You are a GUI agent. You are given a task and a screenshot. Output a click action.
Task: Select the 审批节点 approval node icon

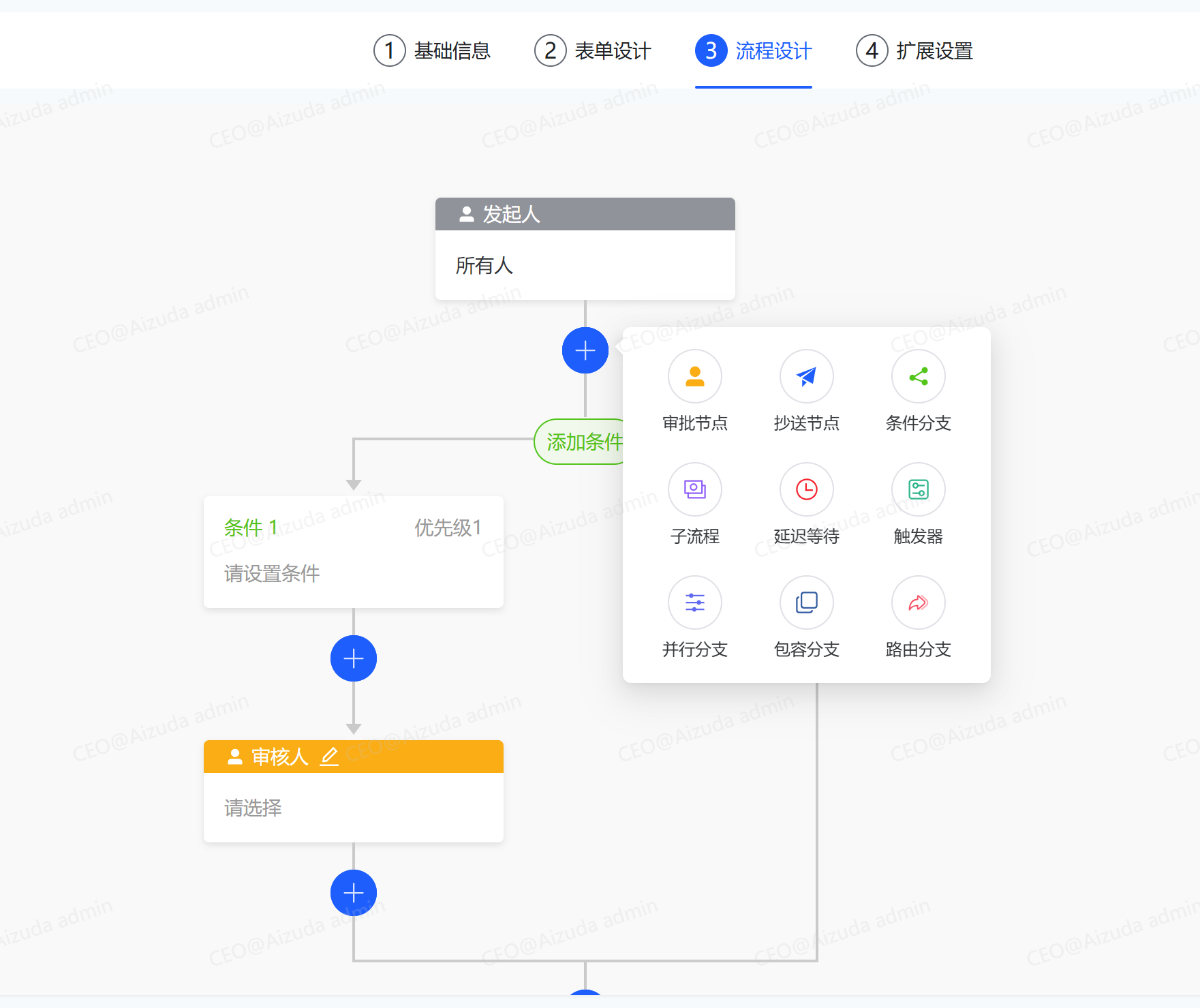click(694, 376)
